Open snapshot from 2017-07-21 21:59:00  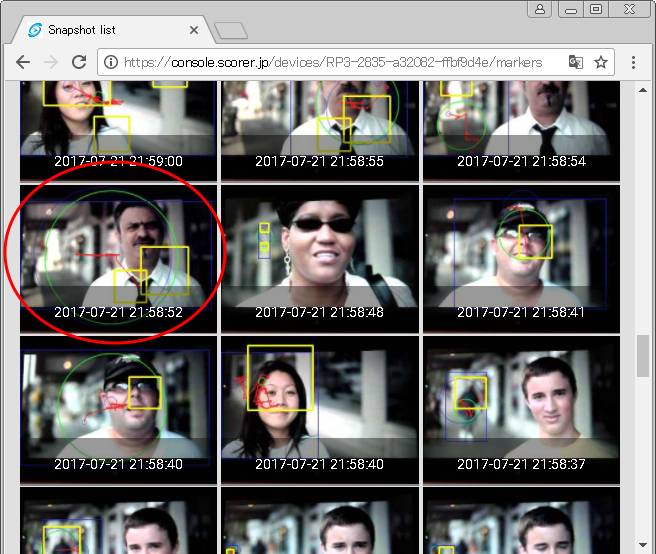pos(118,131)
